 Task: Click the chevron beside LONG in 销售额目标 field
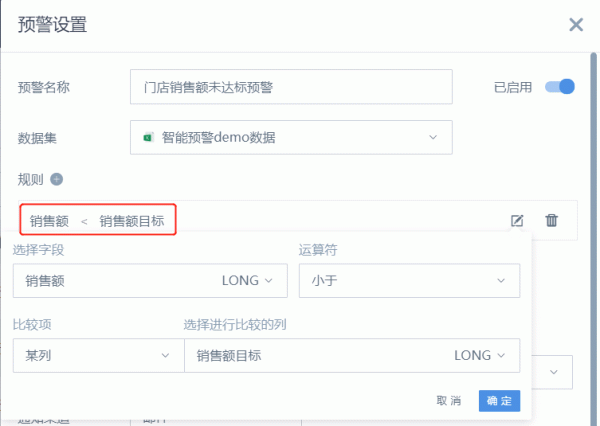pyautogui.click(x=501, y=356)
